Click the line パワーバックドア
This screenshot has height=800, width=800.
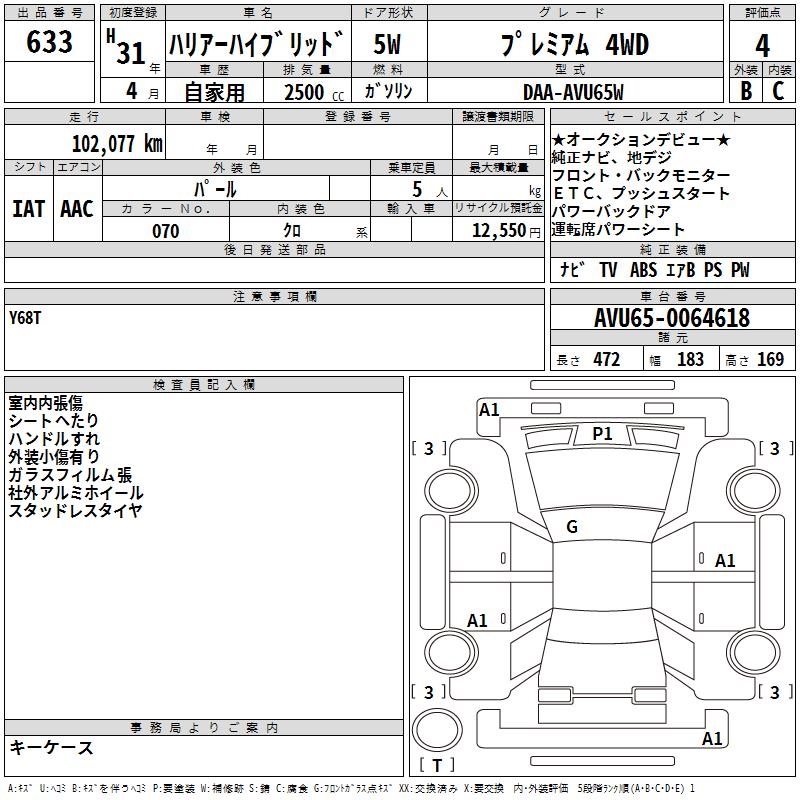[x=611, y=211]
